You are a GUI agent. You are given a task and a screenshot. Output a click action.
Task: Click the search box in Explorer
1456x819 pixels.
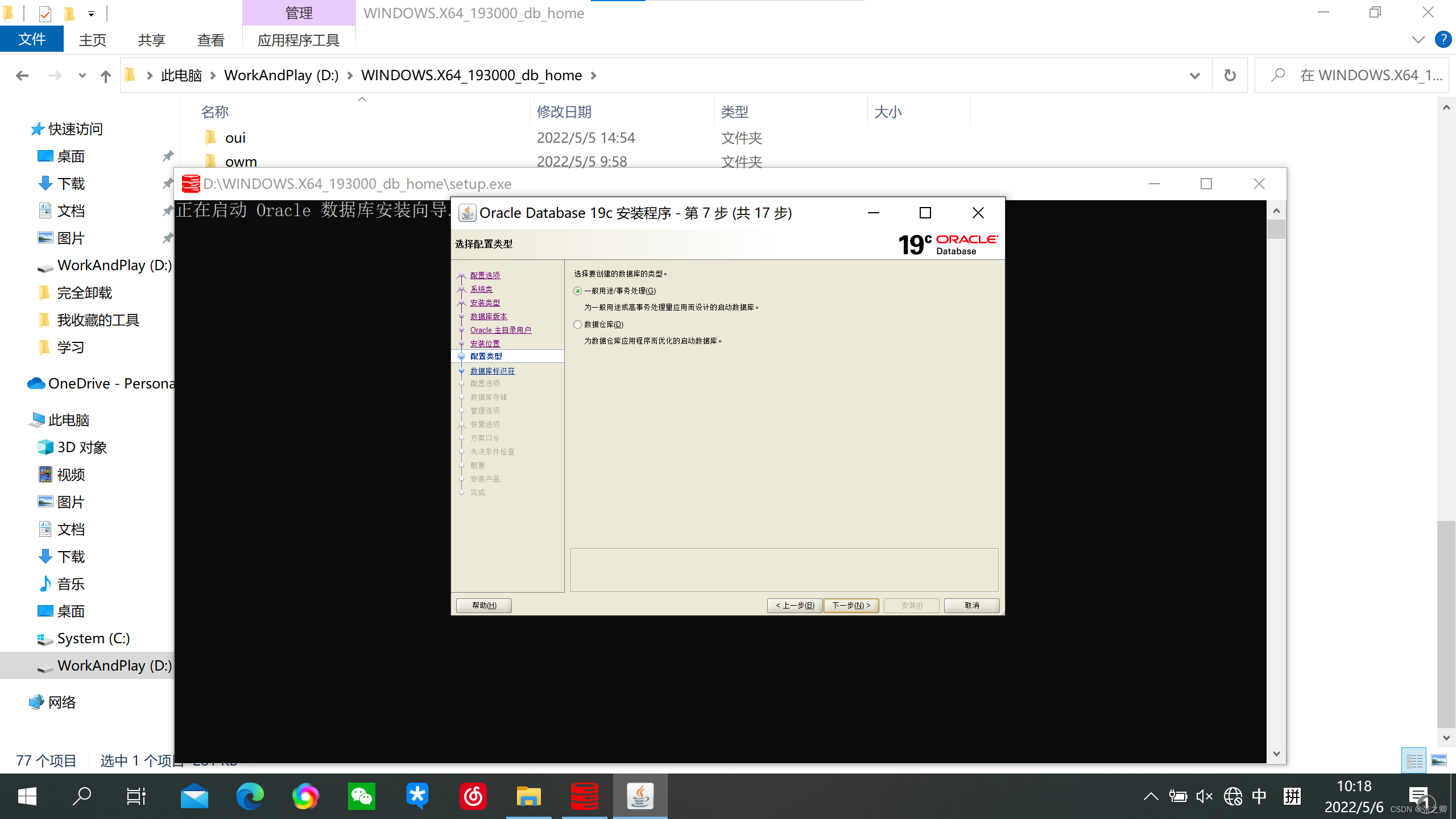(1352, 75)
